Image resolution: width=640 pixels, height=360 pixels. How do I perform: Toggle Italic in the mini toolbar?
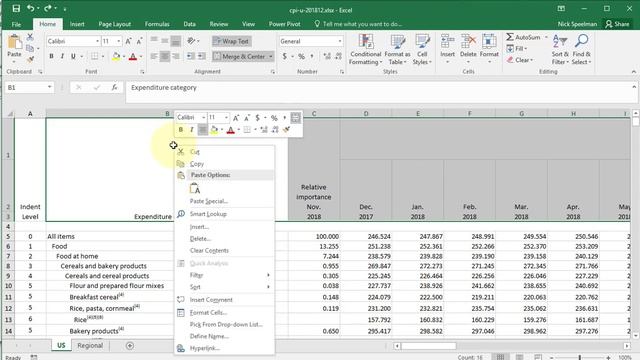[191, 130]
